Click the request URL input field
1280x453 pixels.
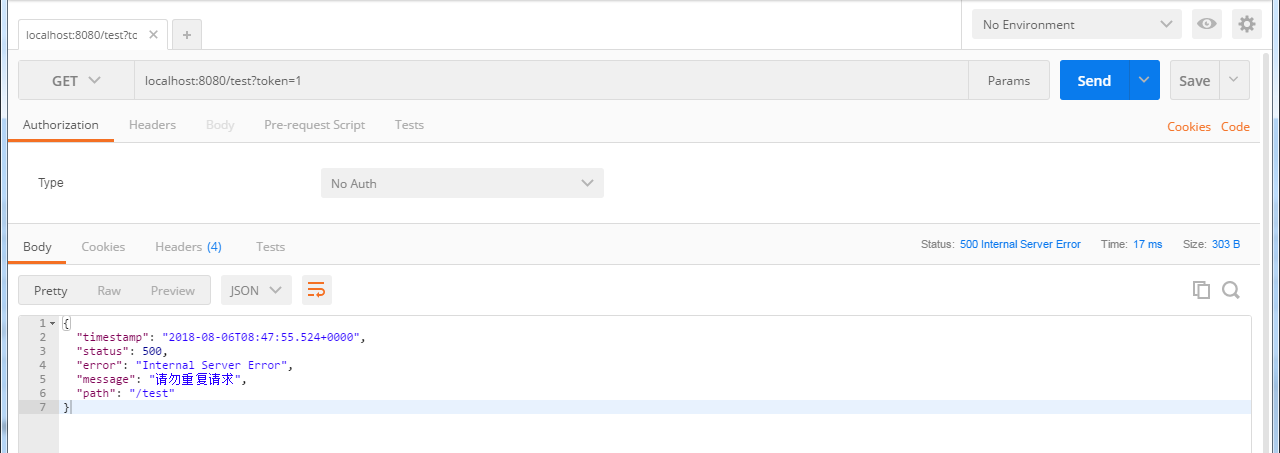click(x=550, y=81)
